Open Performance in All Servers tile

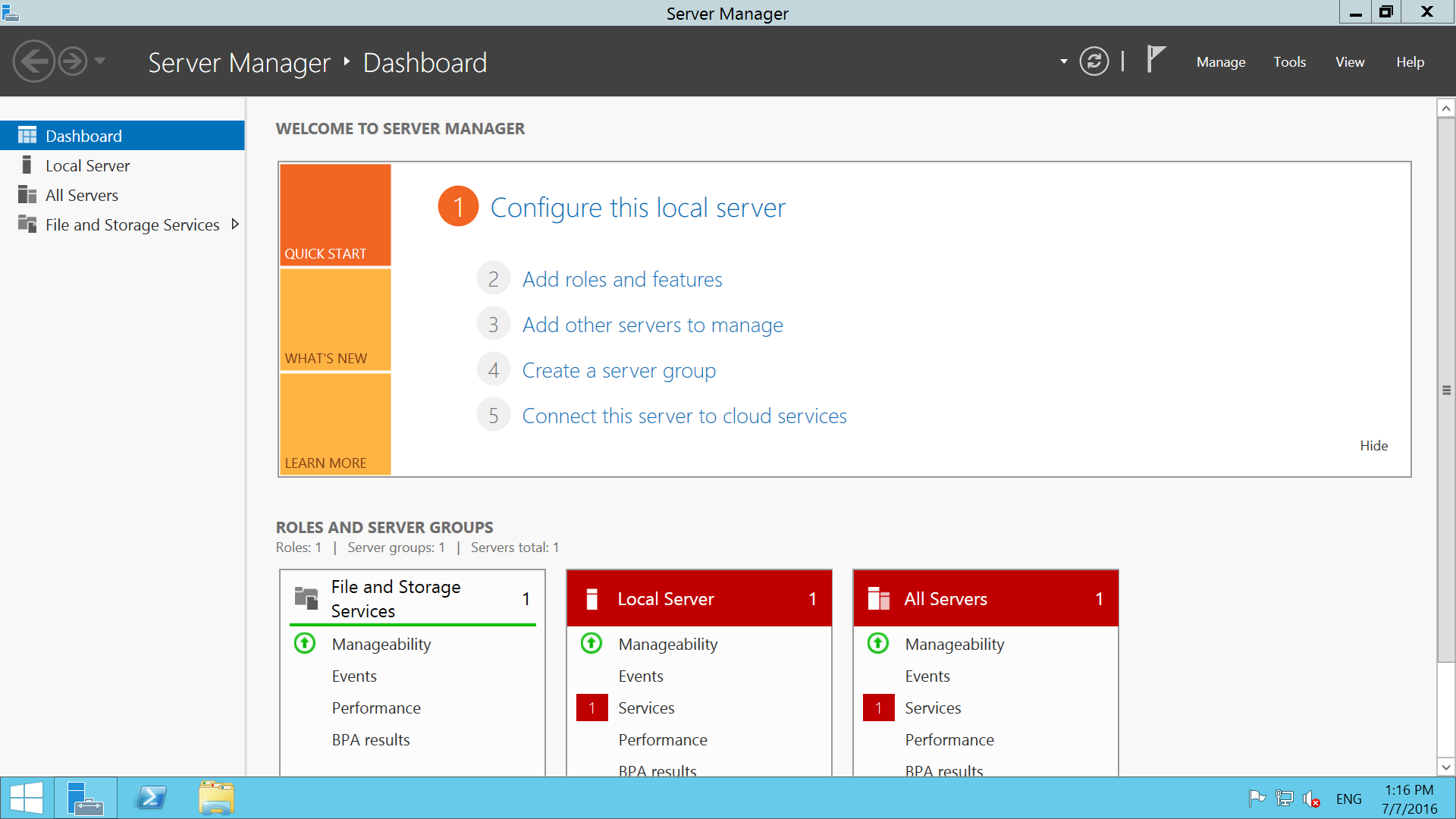[x=949, y=739]
